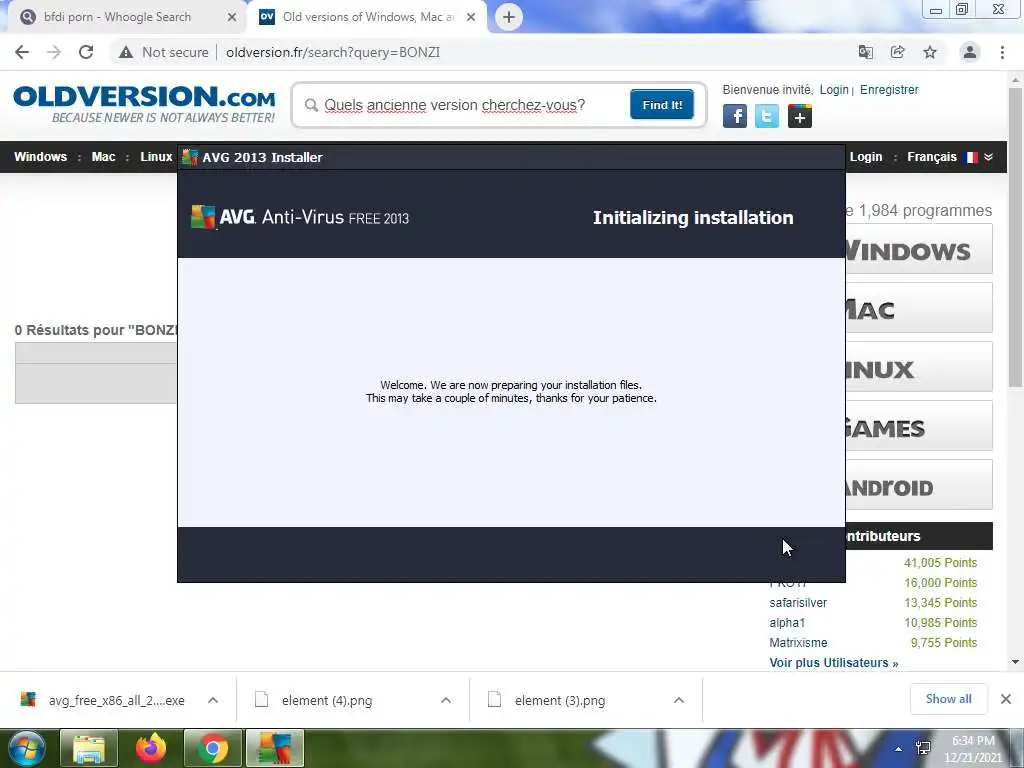Screen dimensions: 1024x768
Task: Click the Mac category button in sidebar
Action: tap(919, 308)
